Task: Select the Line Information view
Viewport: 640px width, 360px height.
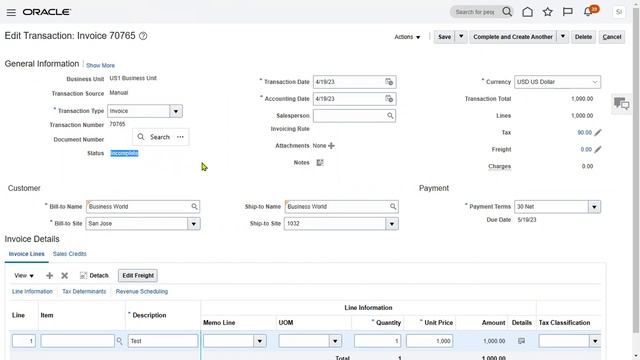Action: tap(32, 291)
